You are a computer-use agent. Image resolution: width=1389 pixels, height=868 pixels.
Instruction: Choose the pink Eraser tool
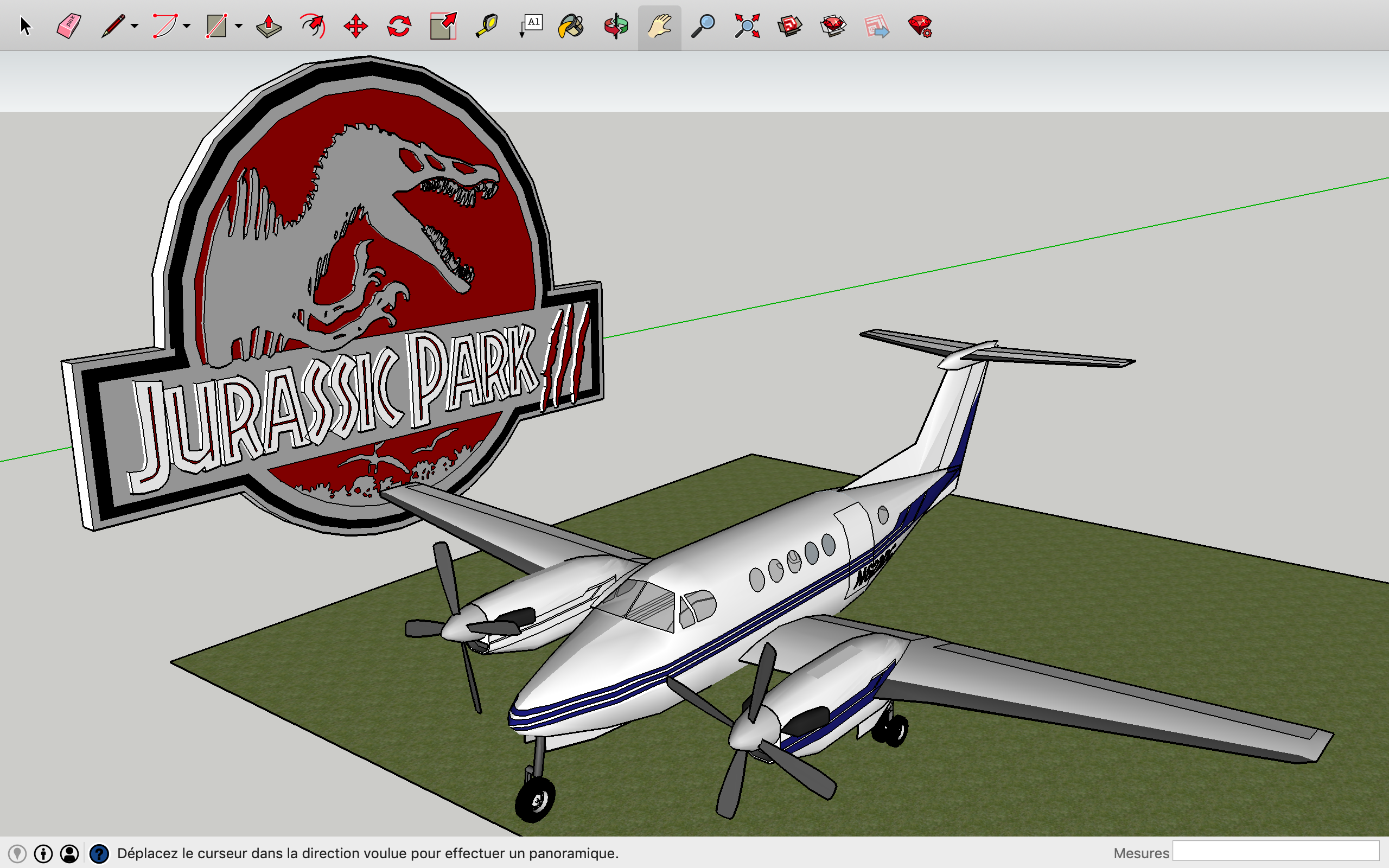pyautogui.click(x=69, y=27)
